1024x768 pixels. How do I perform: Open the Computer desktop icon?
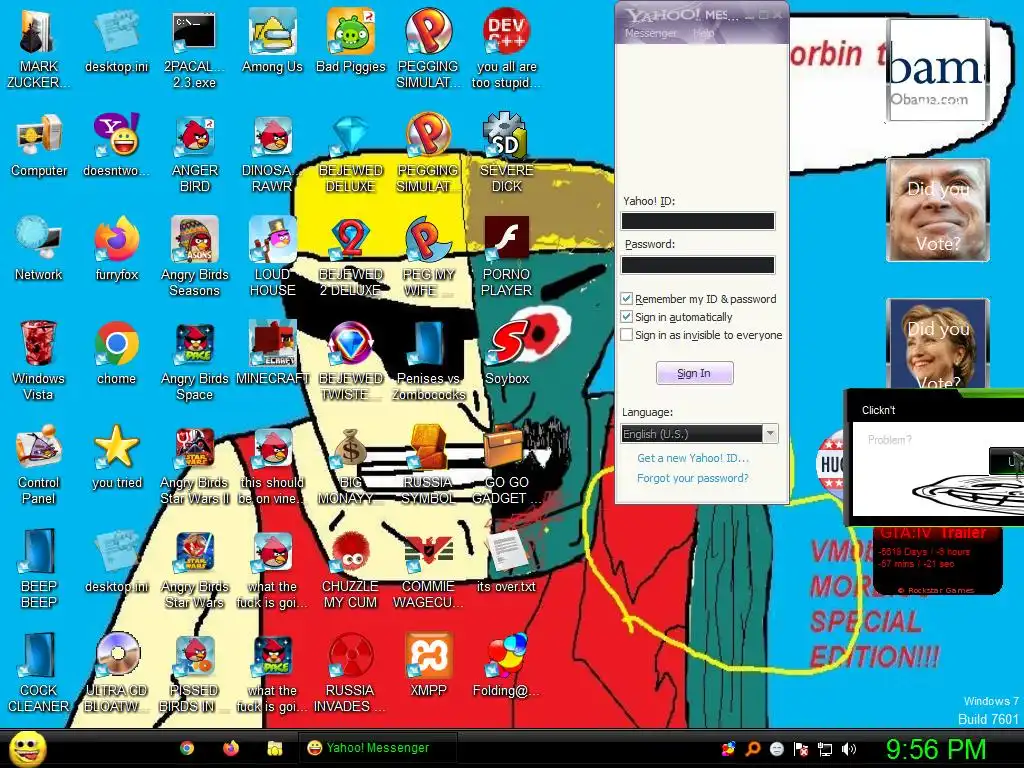coord(39,145)
